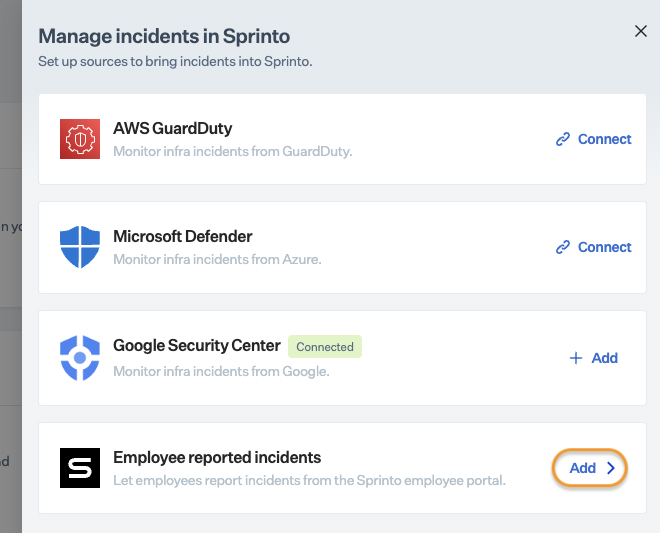Select the AWS GuardDuty title text

(x=173, y=128)
